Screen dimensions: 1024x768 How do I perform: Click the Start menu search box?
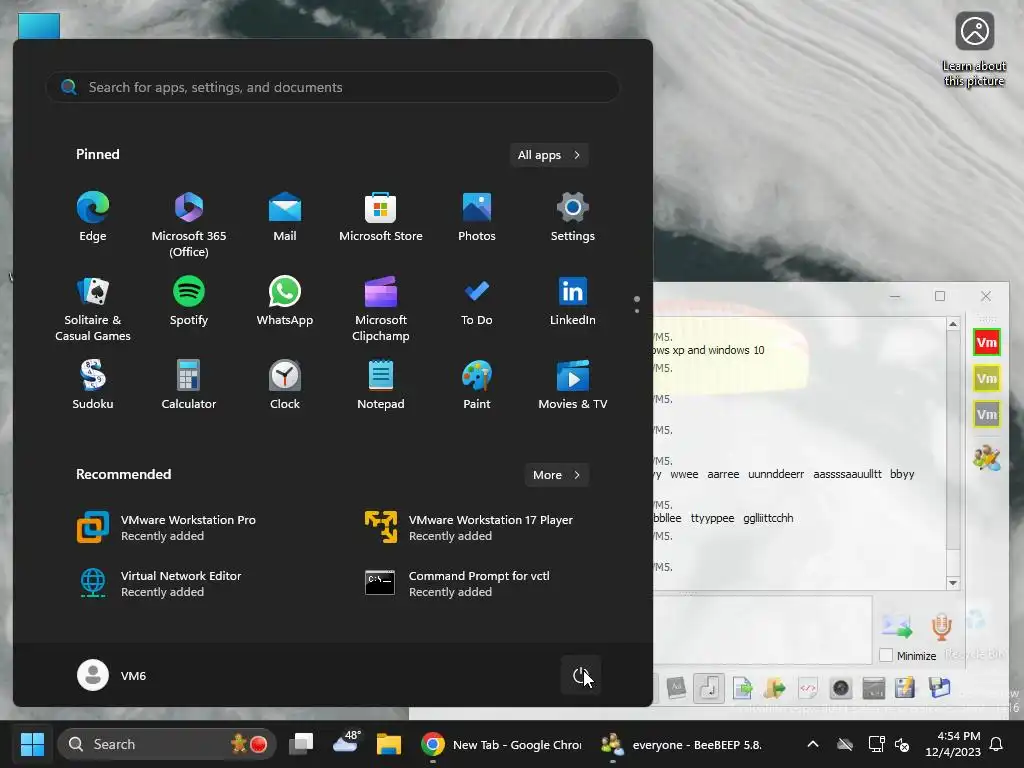[x=333, y=87]
